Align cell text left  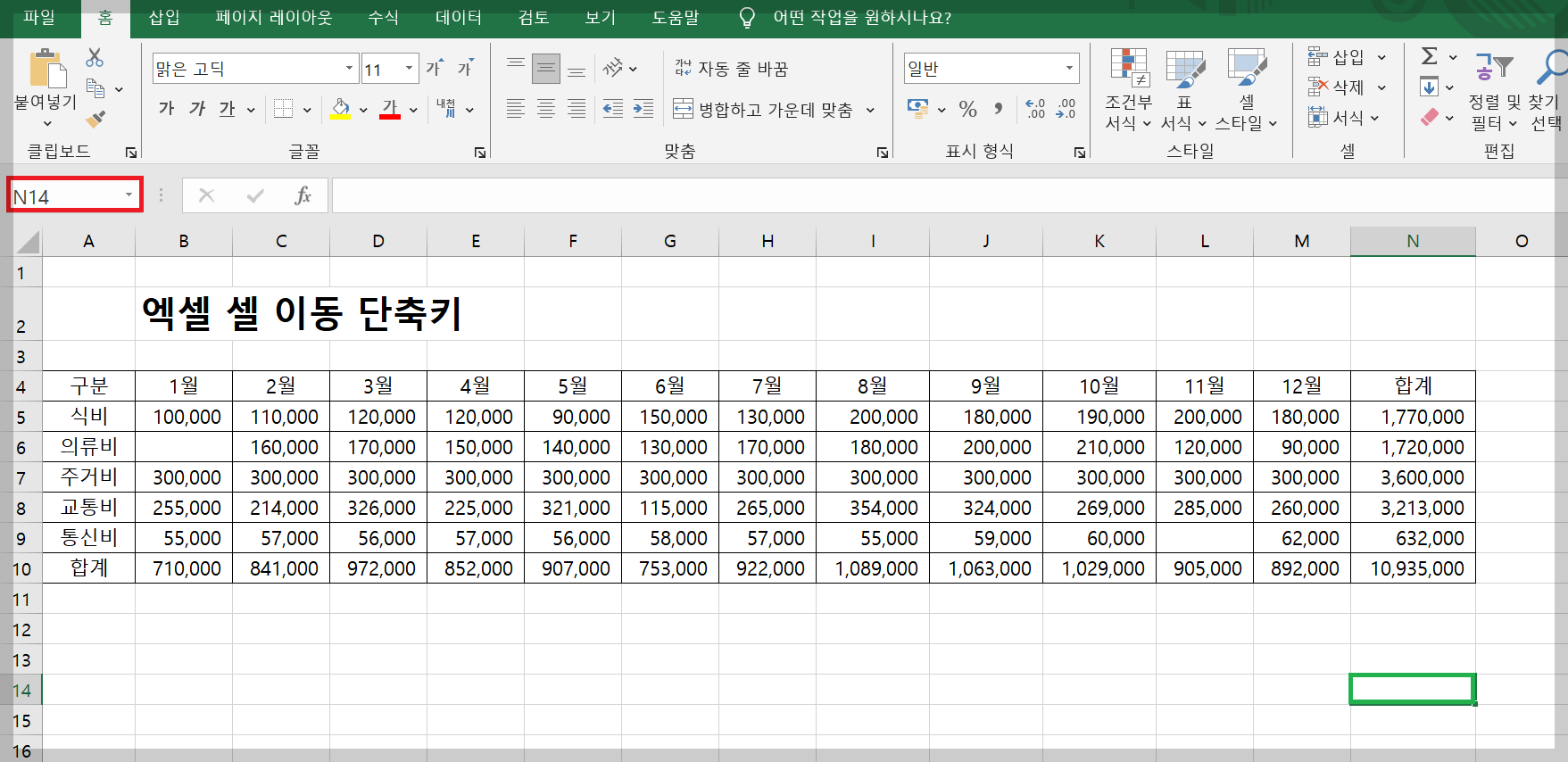(x=515, y=109)
